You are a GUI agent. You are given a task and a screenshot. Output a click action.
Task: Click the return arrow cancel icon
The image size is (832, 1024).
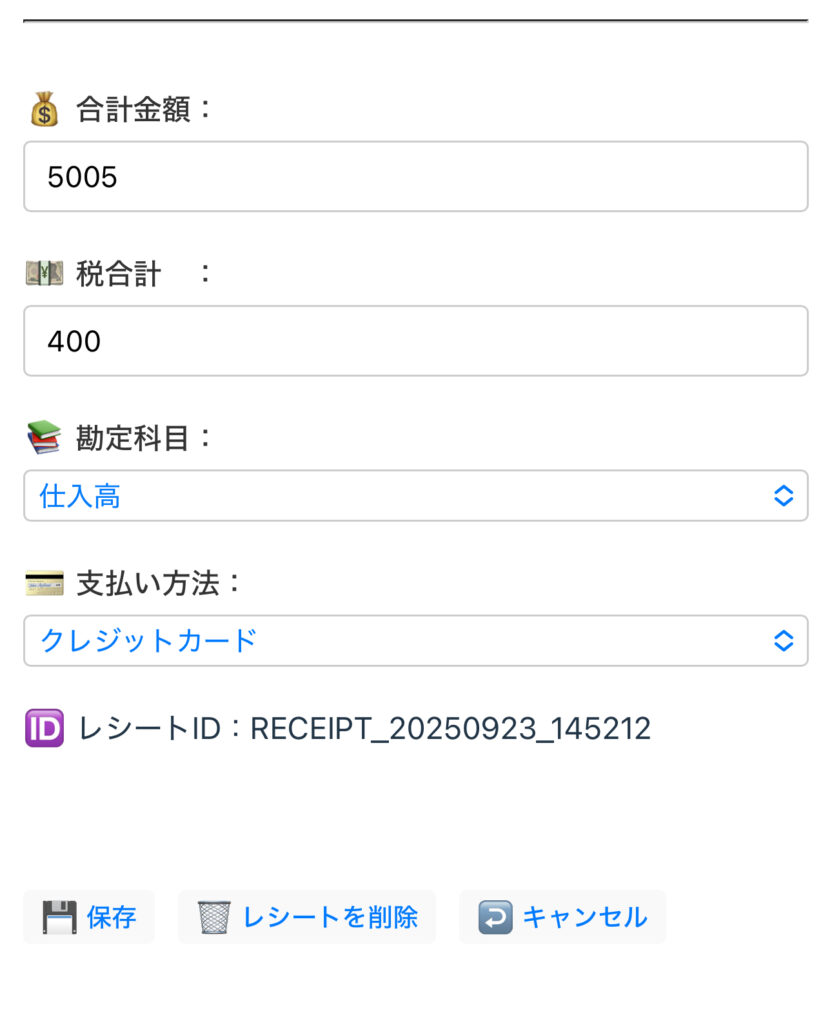pos(495,917)
